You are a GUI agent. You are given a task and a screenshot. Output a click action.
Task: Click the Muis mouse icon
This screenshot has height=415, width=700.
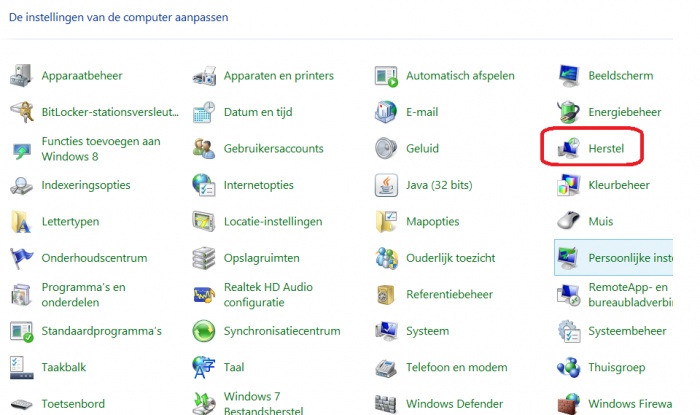[x=568, y=221]
